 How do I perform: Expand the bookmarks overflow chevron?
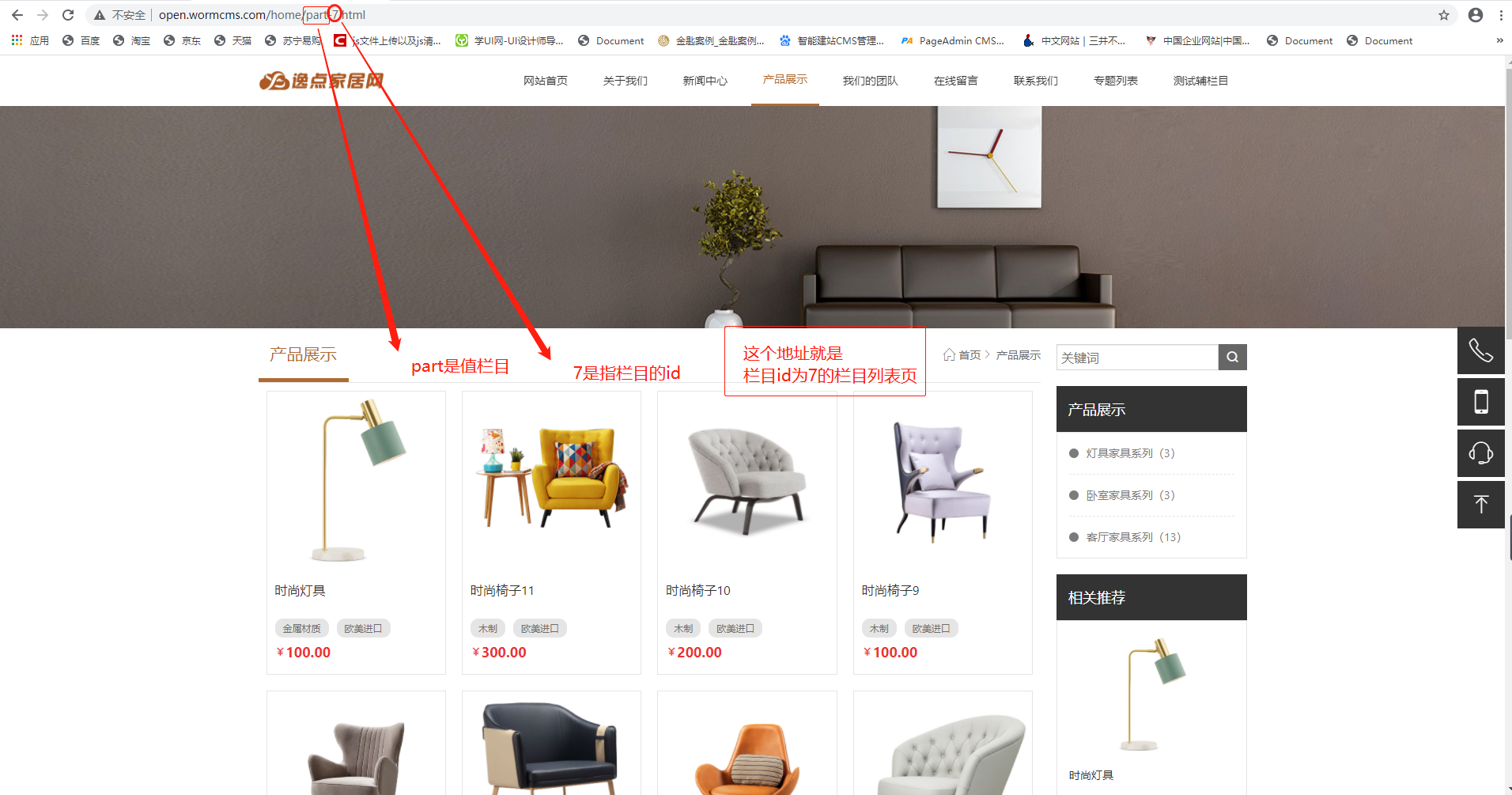(1499, 40)
